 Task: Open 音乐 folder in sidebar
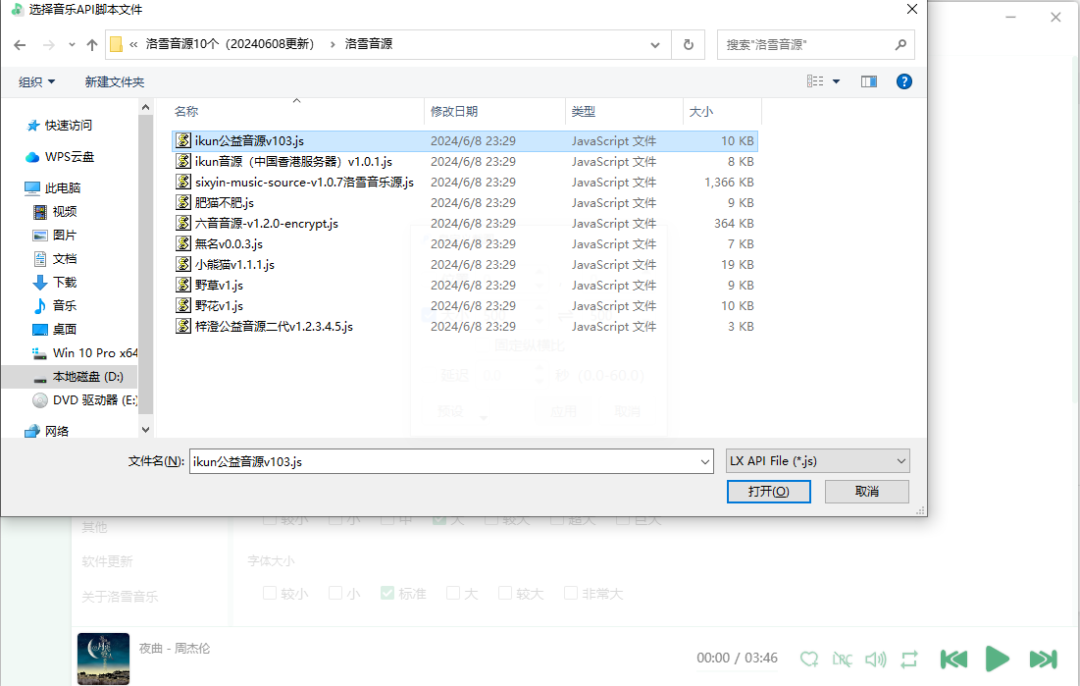pos(55,305)
